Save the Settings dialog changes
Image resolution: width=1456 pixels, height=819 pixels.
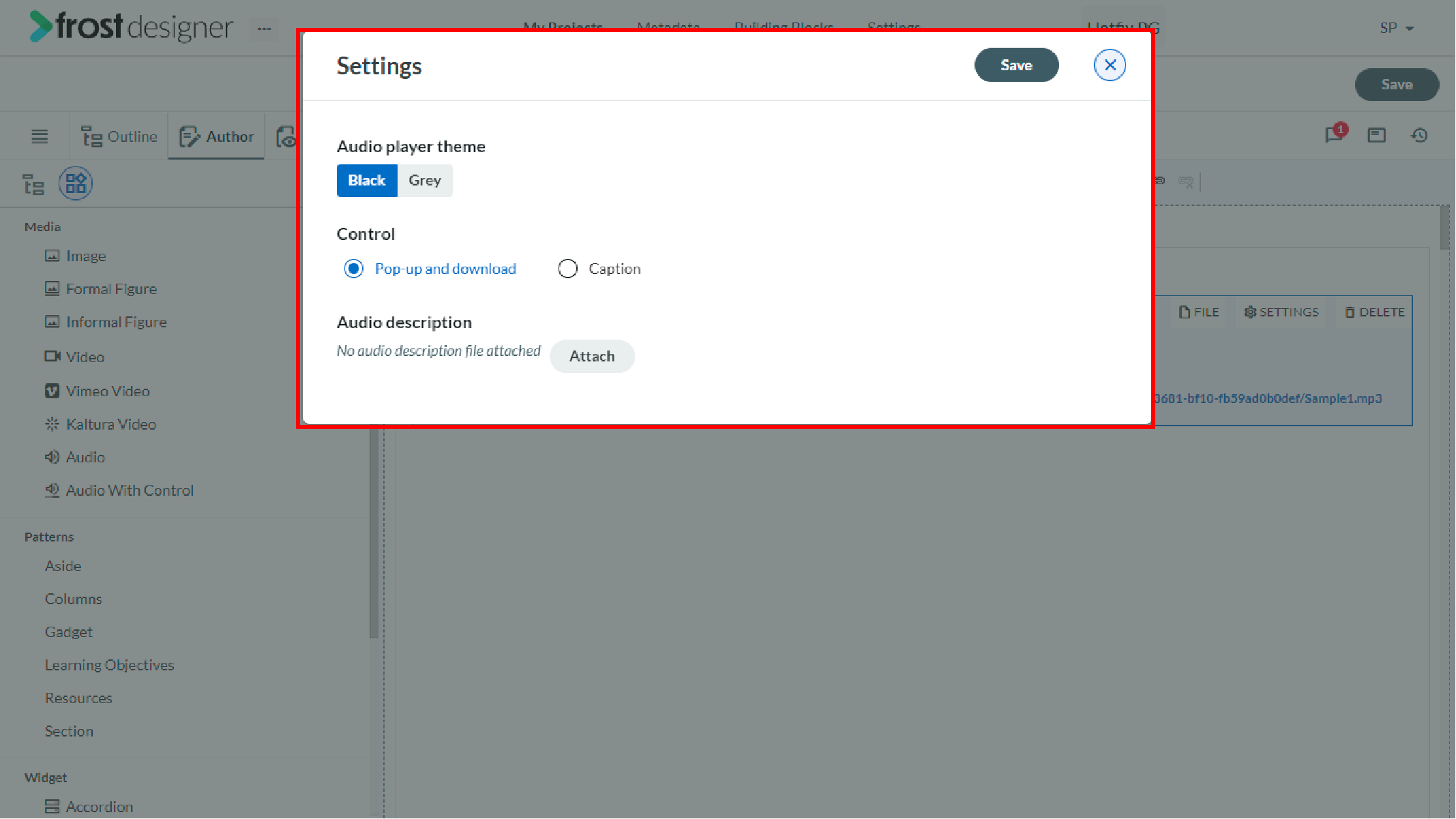click(1016, 65)
